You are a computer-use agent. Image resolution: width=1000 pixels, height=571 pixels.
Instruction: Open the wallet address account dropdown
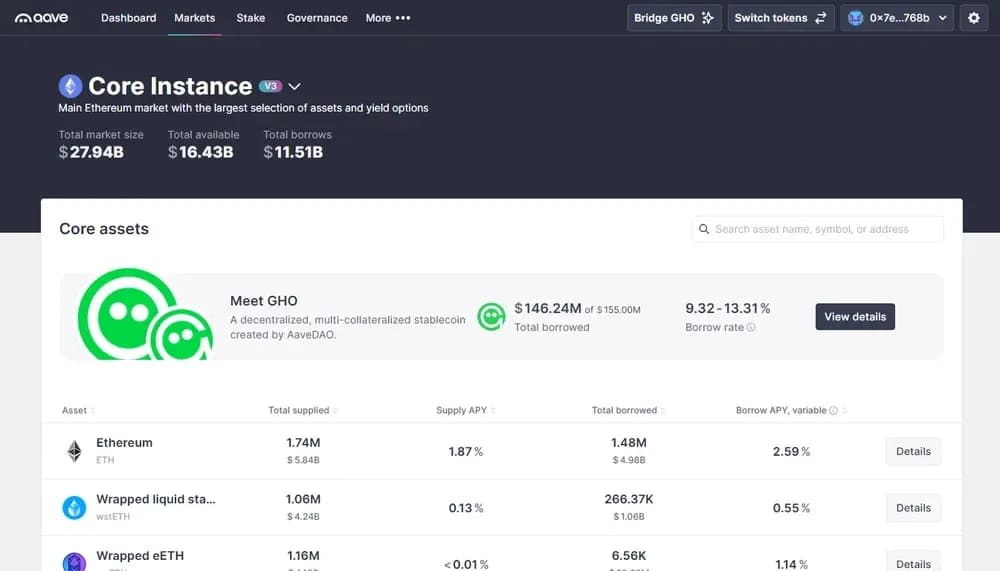(896, 18)
